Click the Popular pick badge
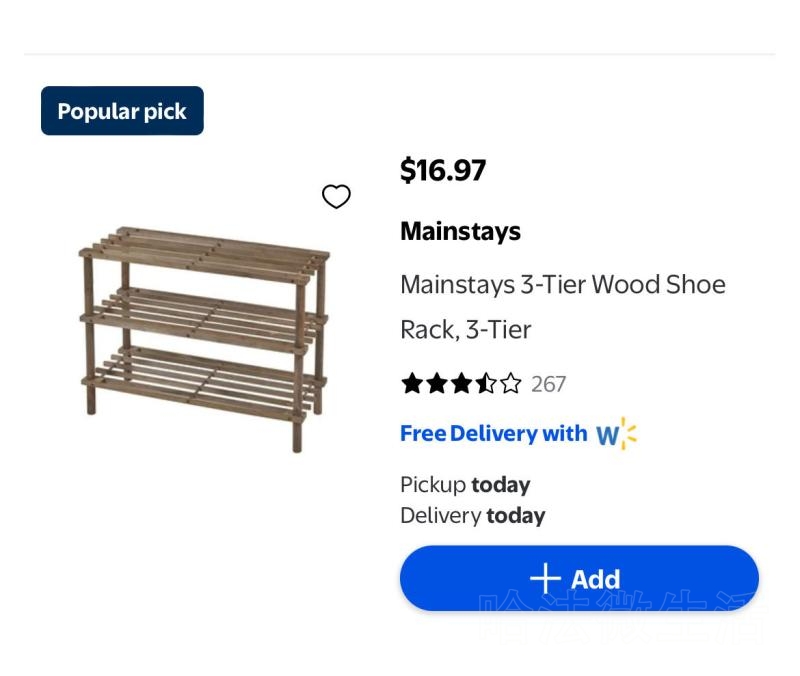This screenshot has height=676, width=800. (122, 111)
